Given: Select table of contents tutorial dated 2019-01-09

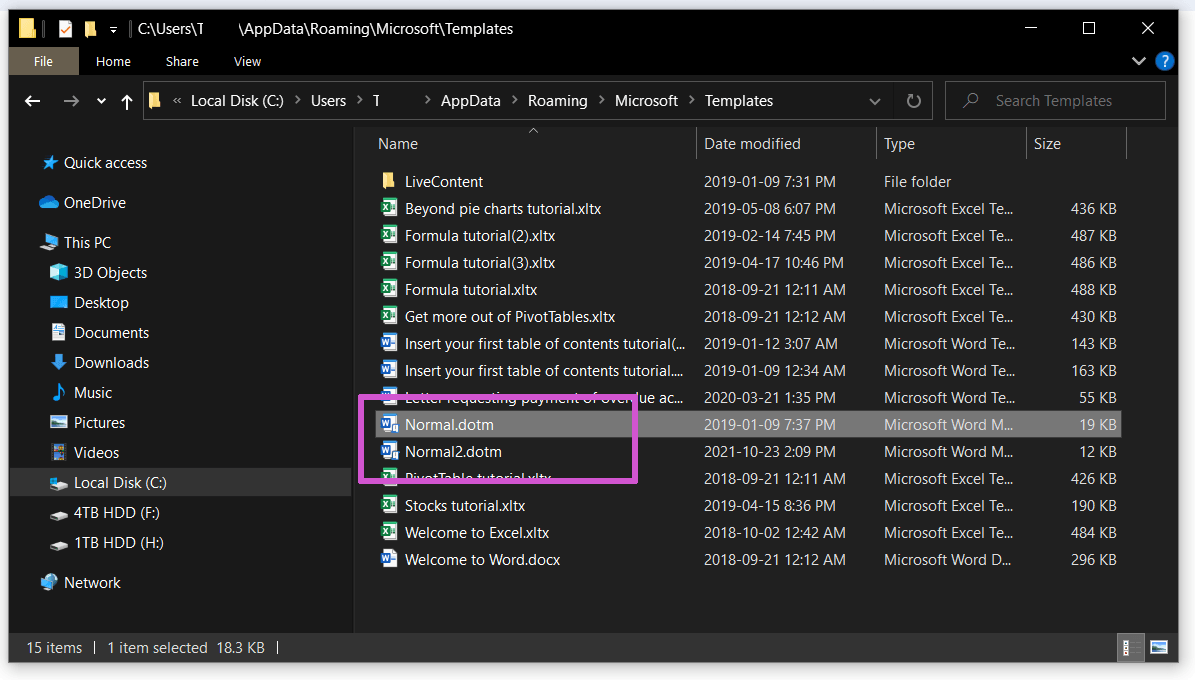Looking at the screenshot, I should pos(543,370).
